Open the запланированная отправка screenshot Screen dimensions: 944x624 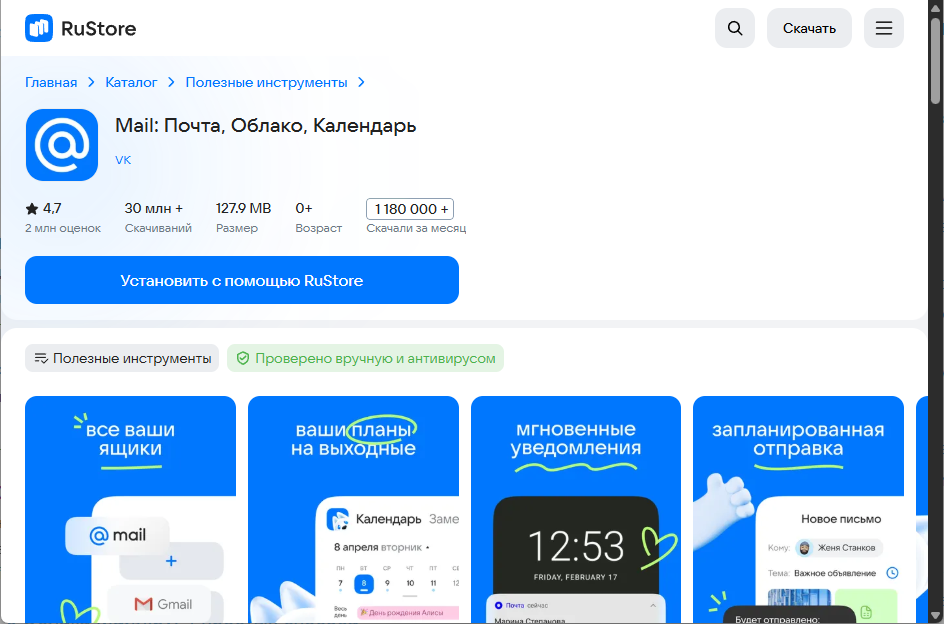coord(798,510)
